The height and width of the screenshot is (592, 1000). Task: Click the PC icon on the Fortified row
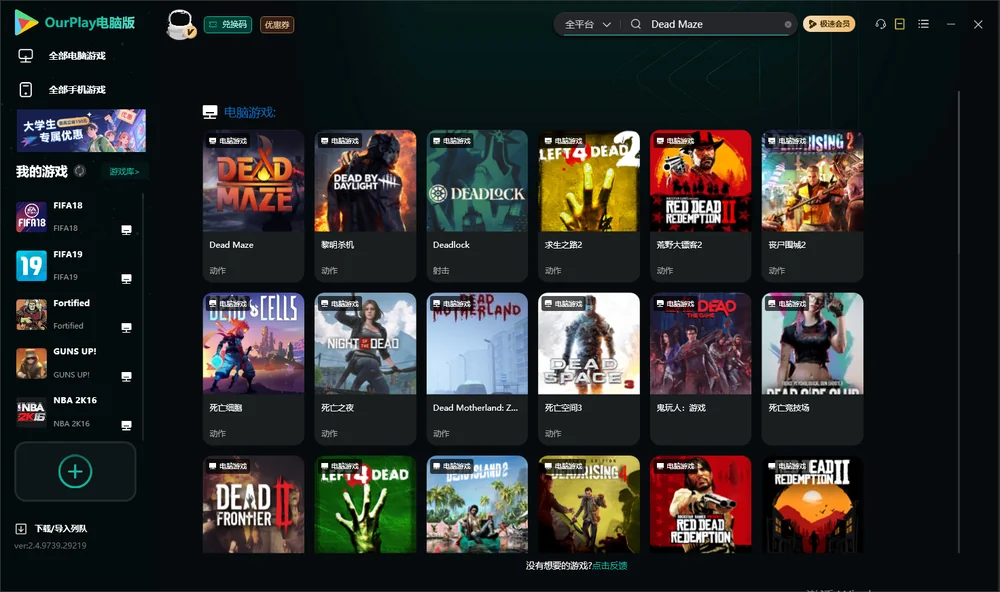[126, 327]
